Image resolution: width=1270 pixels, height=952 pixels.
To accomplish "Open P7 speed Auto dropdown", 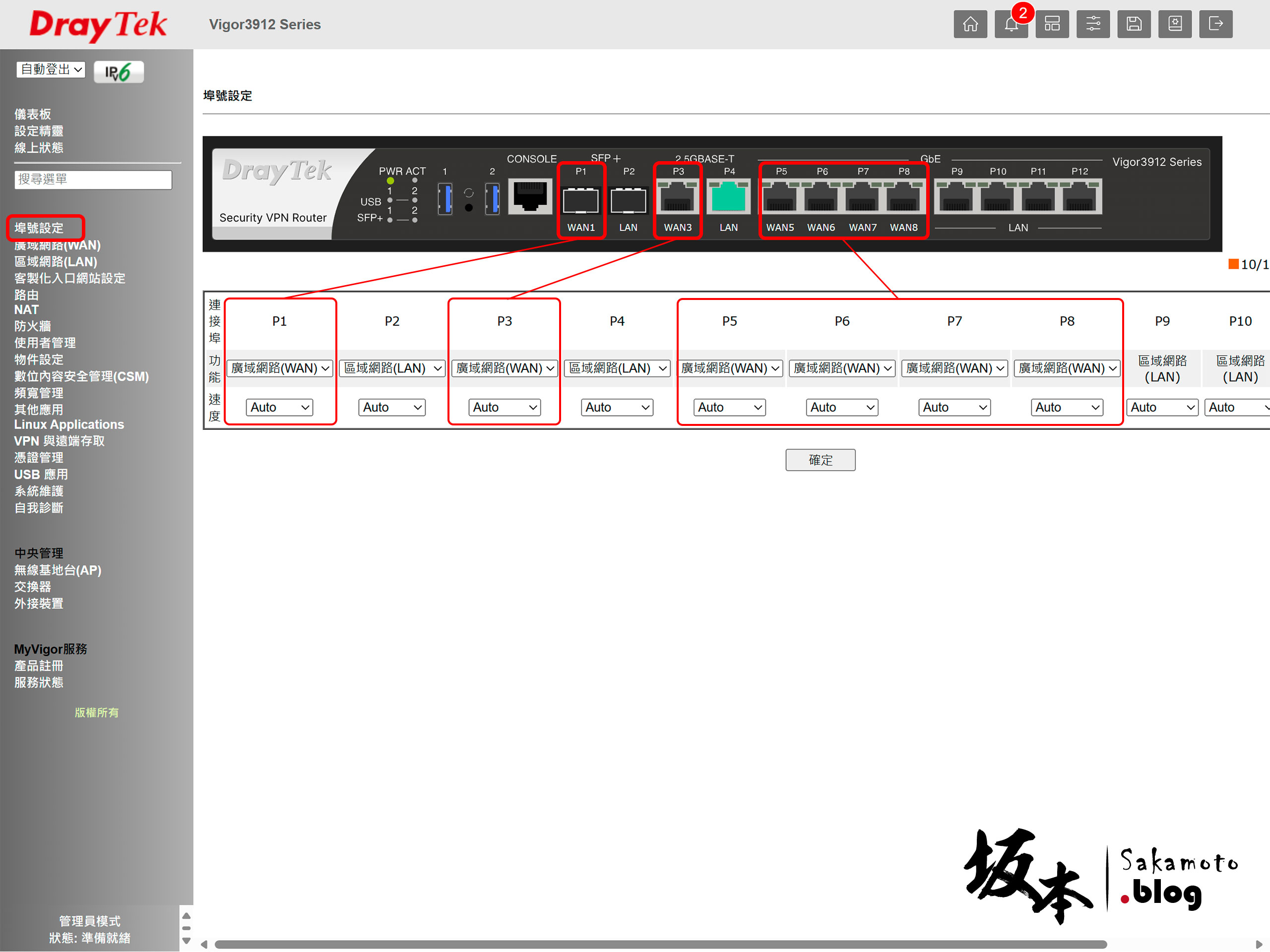I will point(955,408).
